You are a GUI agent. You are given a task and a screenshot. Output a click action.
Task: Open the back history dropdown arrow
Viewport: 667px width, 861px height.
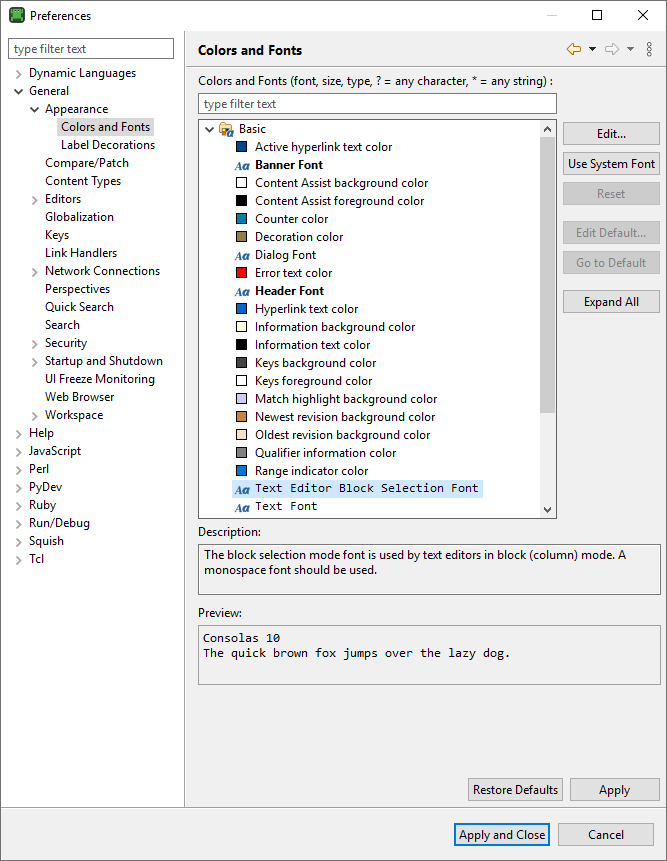pyautogui.click(x=592, y=49)
